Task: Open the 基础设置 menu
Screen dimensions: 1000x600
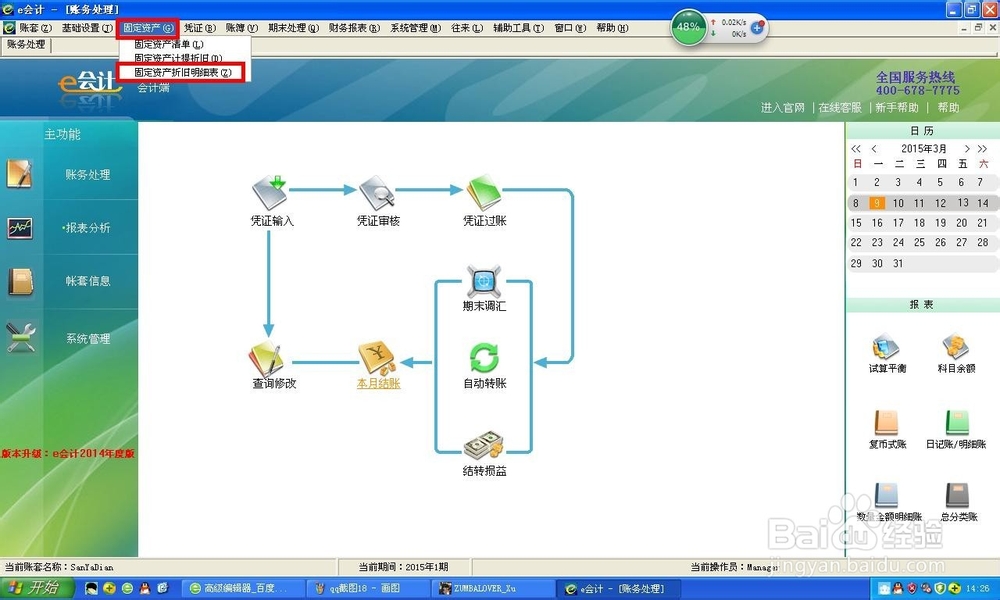Action: (x=87, y=28)
